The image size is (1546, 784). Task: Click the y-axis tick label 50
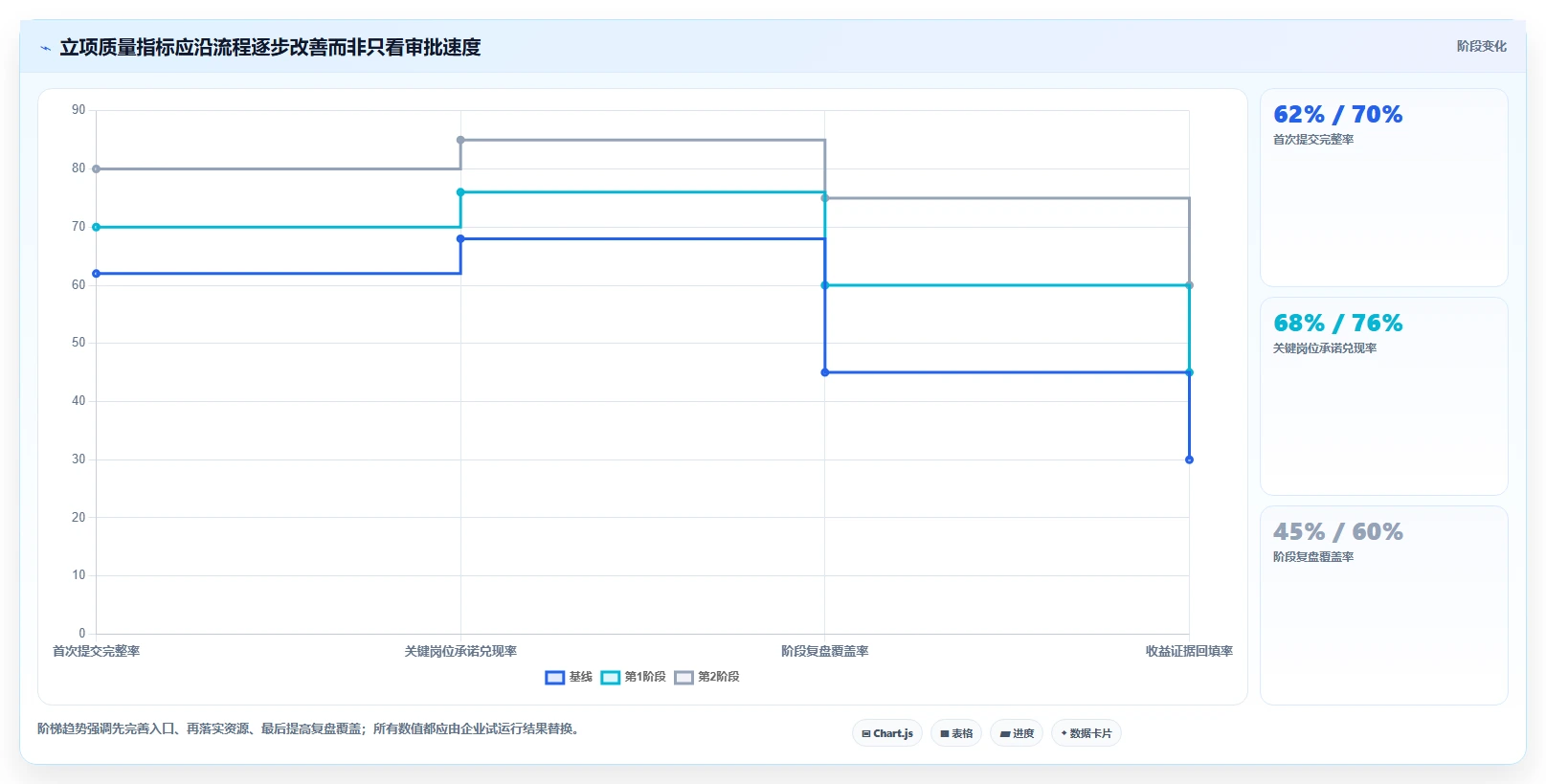click(78, 343)
